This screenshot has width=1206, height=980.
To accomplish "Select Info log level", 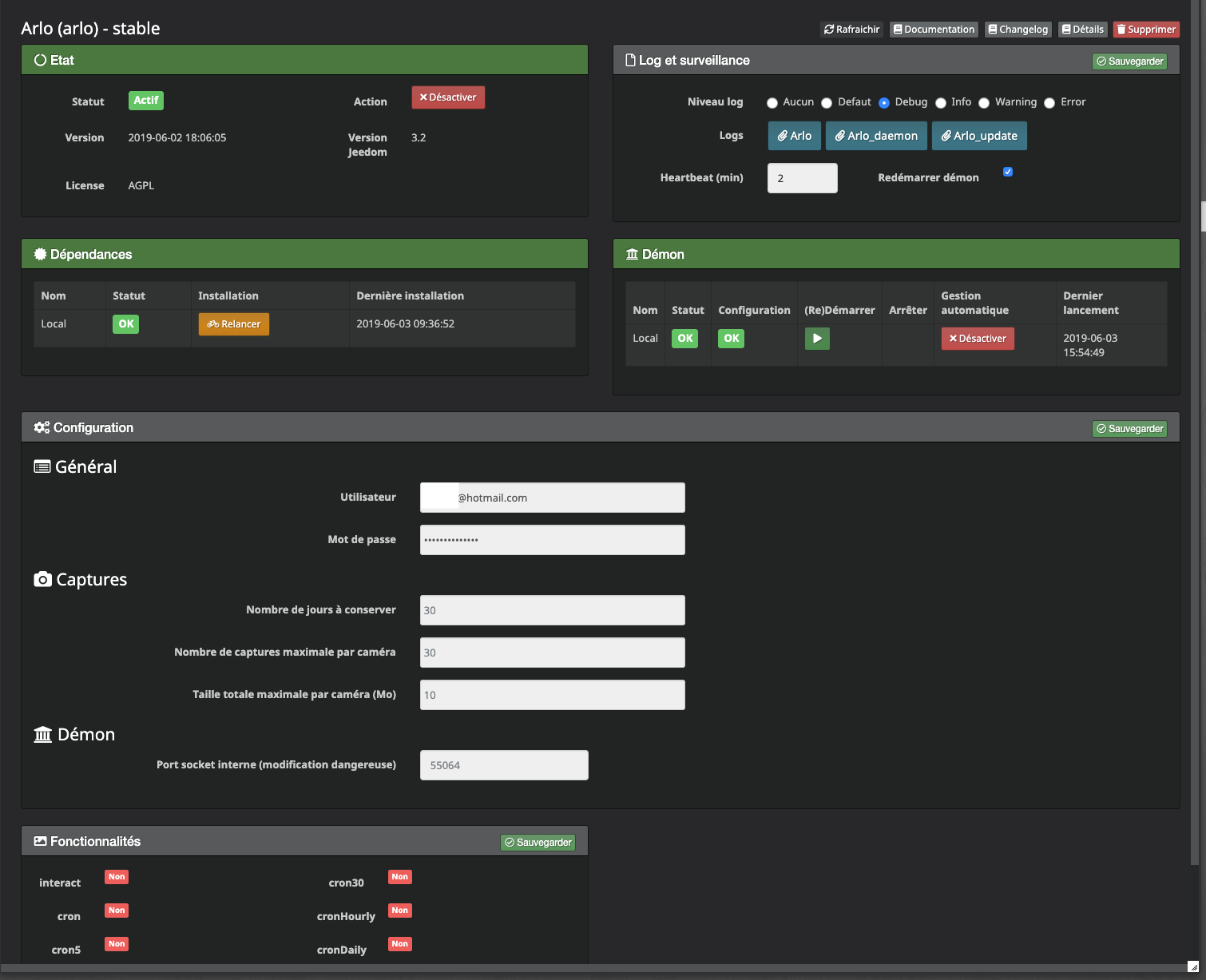I will pyautogui.click(x=941, y=103).
